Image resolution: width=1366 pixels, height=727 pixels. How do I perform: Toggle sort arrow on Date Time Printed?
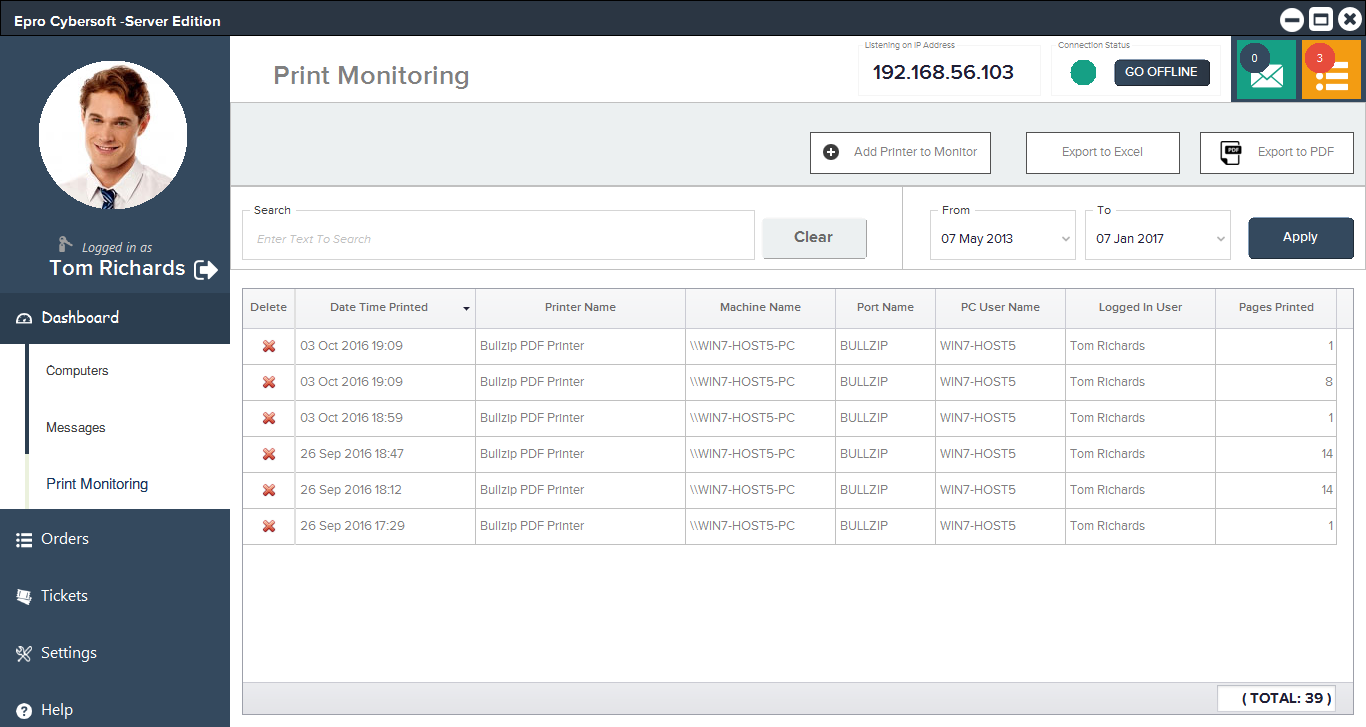tap(466, 309)
